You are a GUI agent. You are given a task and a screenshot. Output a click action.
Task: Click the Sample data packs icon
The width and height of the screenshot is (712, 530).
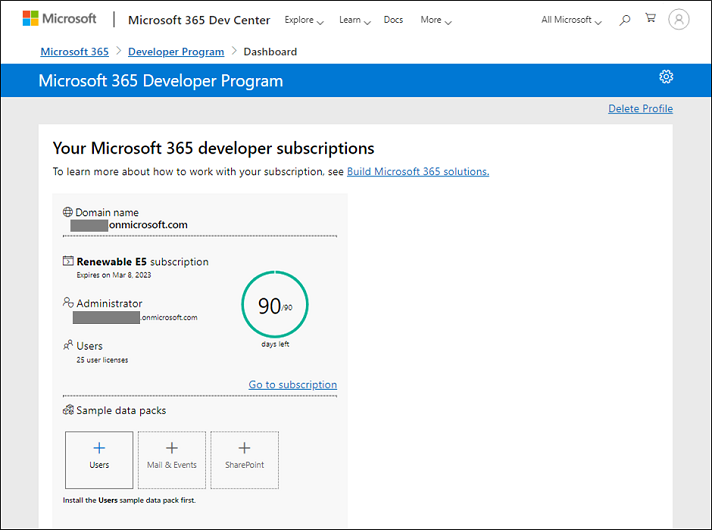tap(68, 410)
